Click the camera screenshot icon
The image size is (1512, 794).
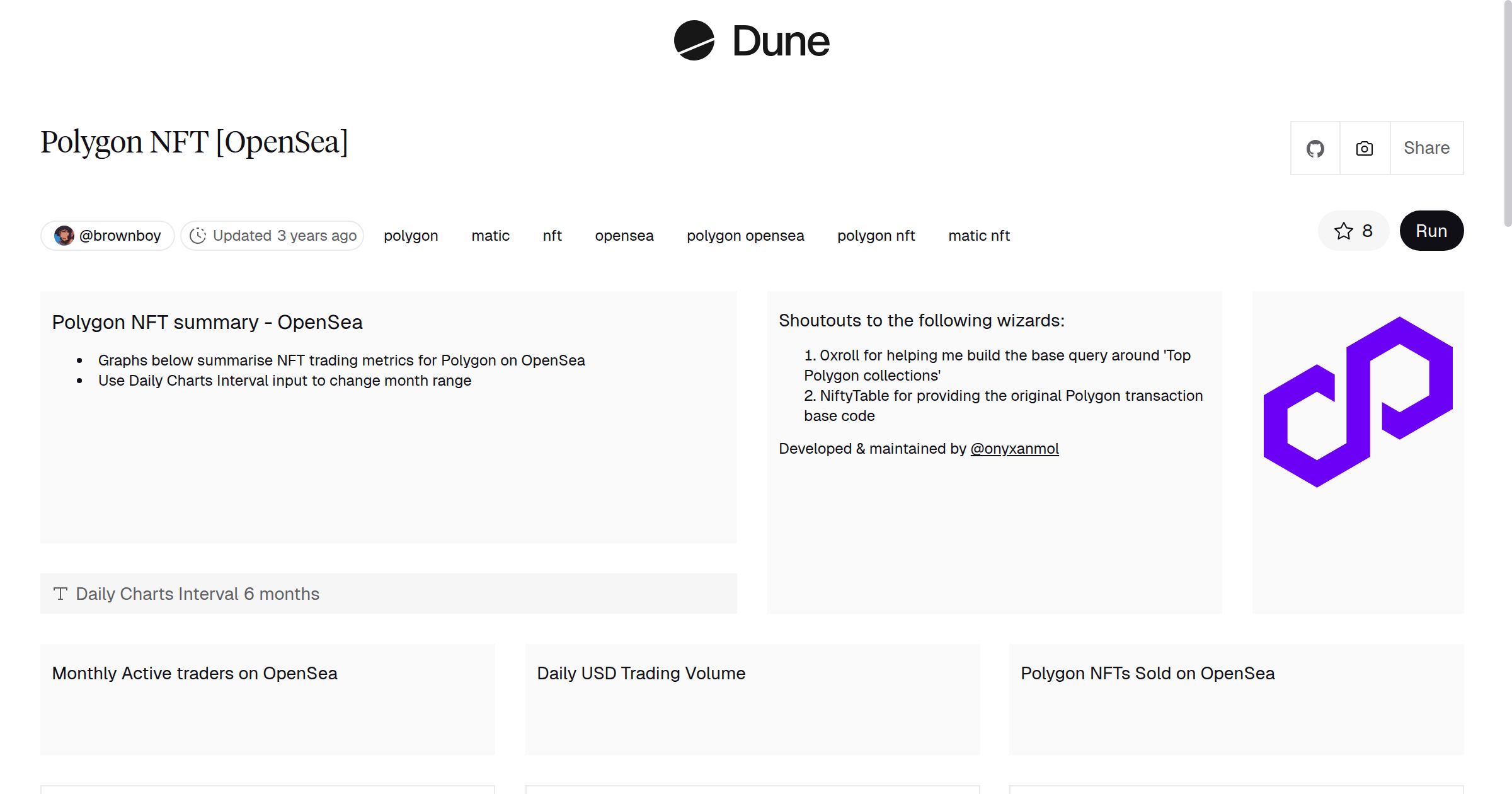(x=1365, y=149)
